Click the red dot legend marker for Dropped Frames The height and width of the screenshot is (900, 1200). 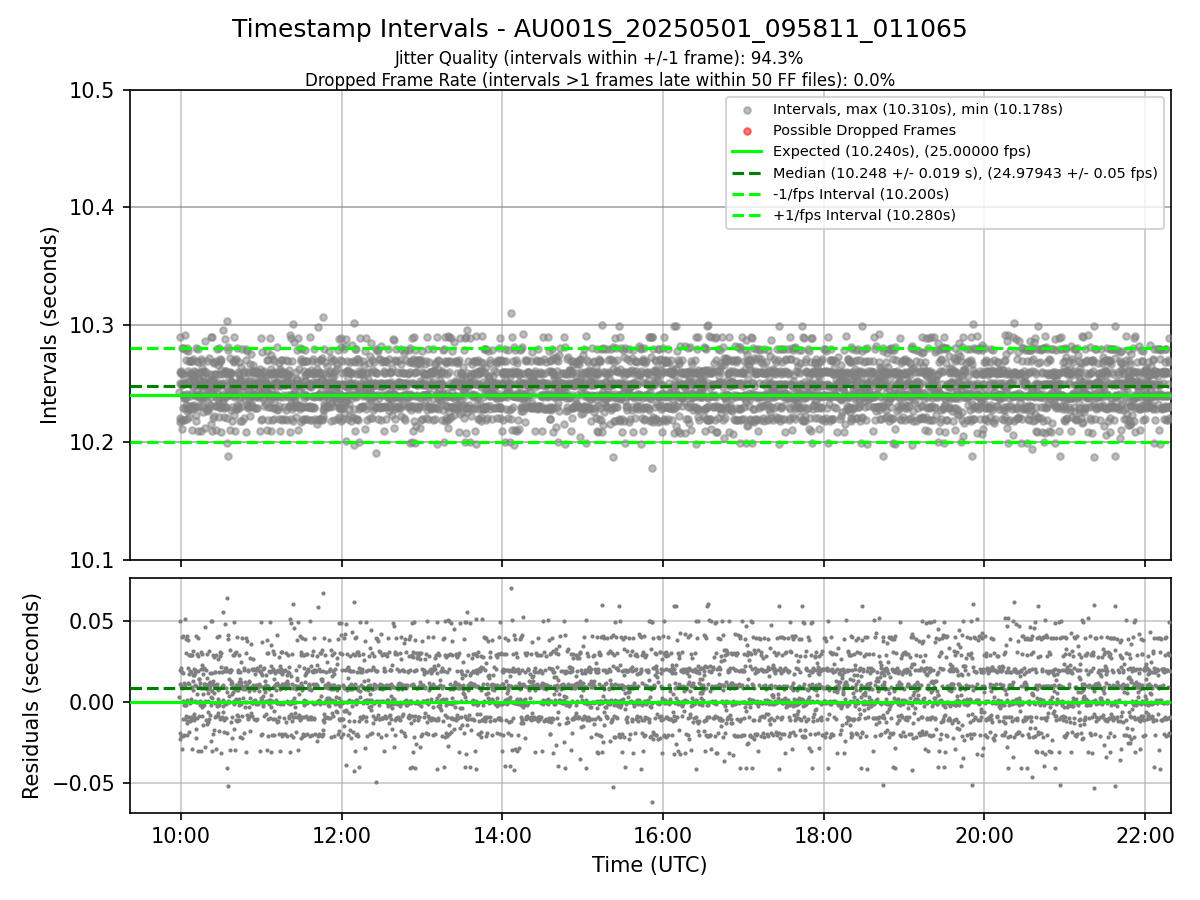[x=748, y=131]
